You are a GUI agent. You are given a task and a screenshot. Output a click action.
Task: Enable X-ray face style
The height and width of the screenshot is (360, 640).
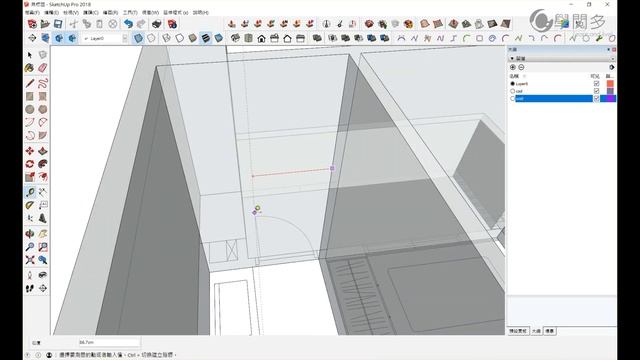pos(138,38)
